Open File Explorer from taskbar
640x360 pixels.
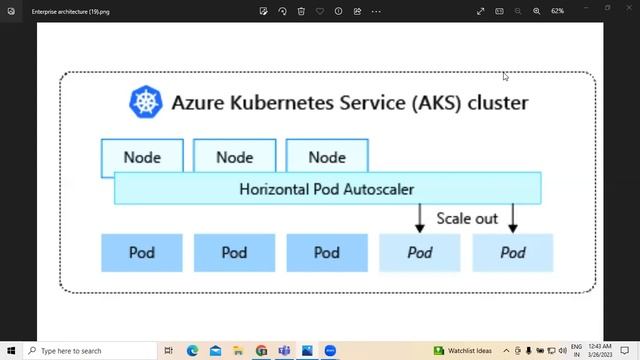(238, 351)
